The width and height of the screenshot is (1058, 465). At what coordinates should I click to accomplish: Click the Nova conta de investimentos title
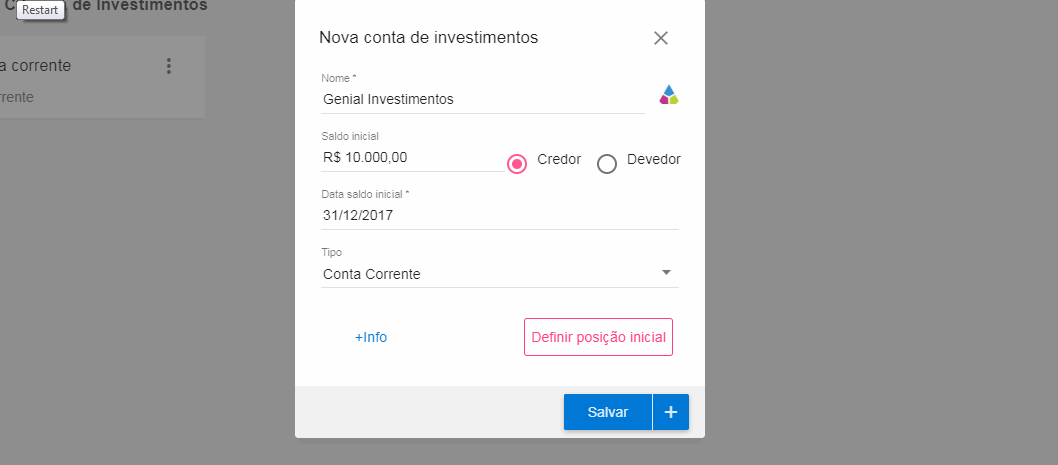[x=429, y=38]
